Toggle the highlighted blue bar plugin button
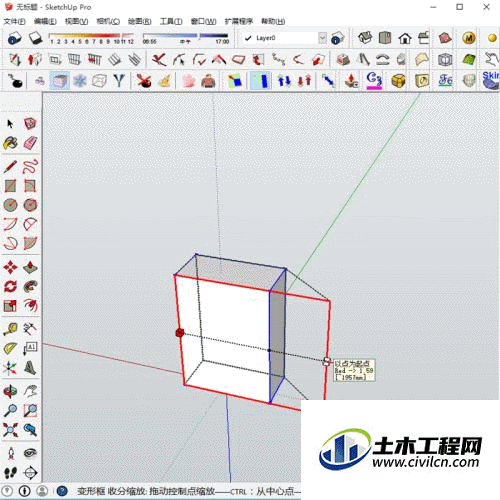500x500 pixels. tap(260, 81)
